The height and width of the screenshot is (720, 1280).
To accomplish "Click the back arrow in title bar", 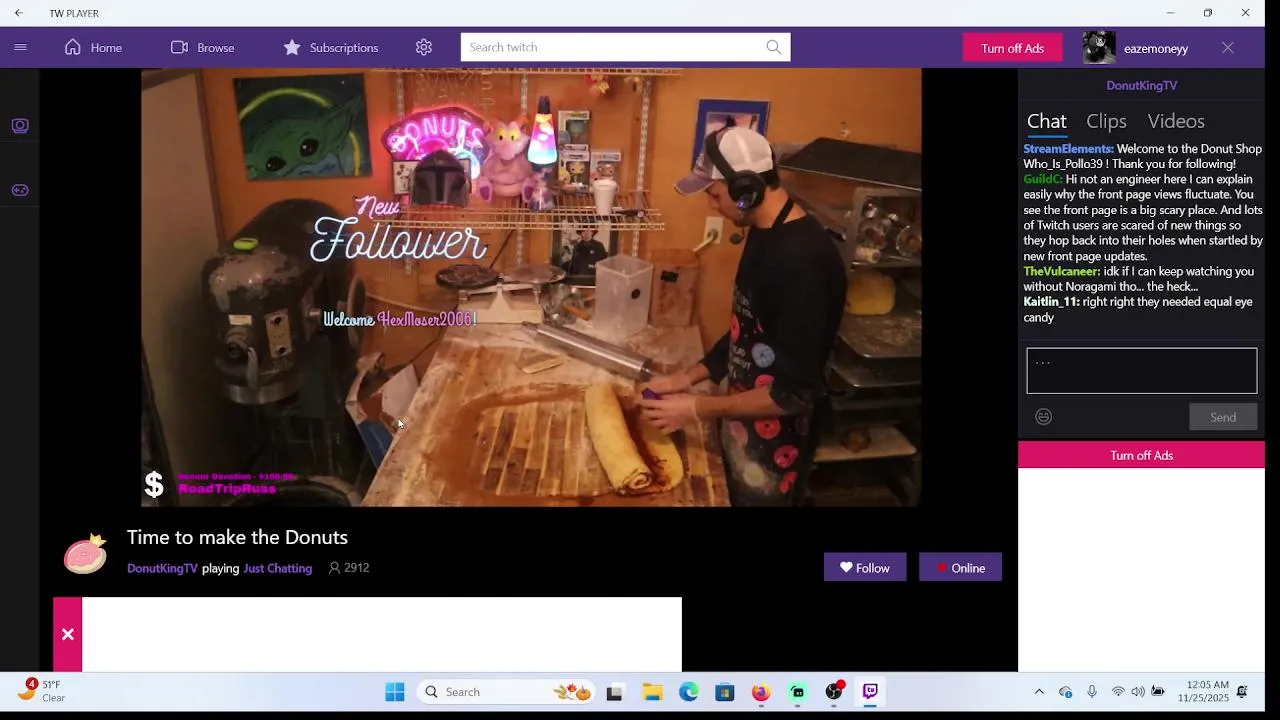I will [x=19, y=13].
